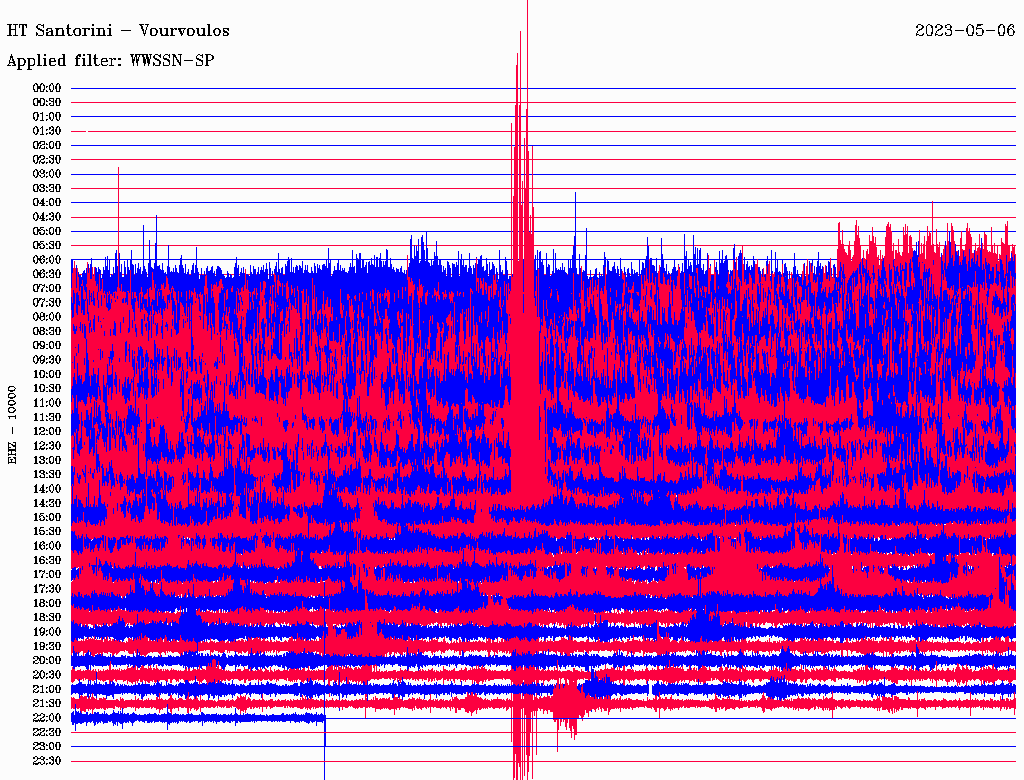Click the station title 'HT Santorini – Vourvoulos'

tap(118, 31)
